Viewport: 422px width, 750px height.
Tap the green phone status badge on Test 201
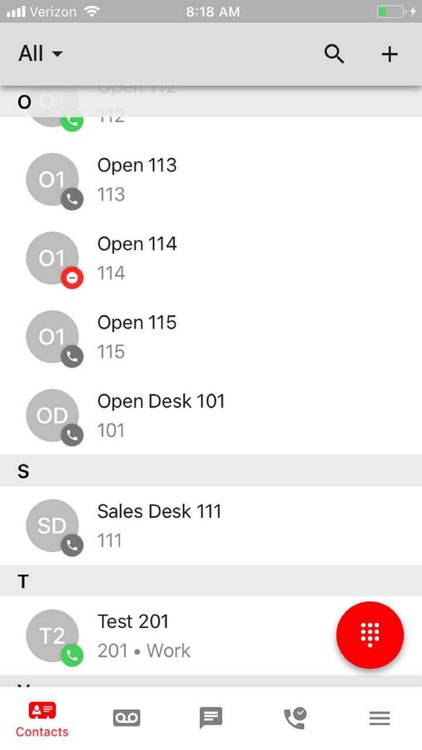point(72,656)
